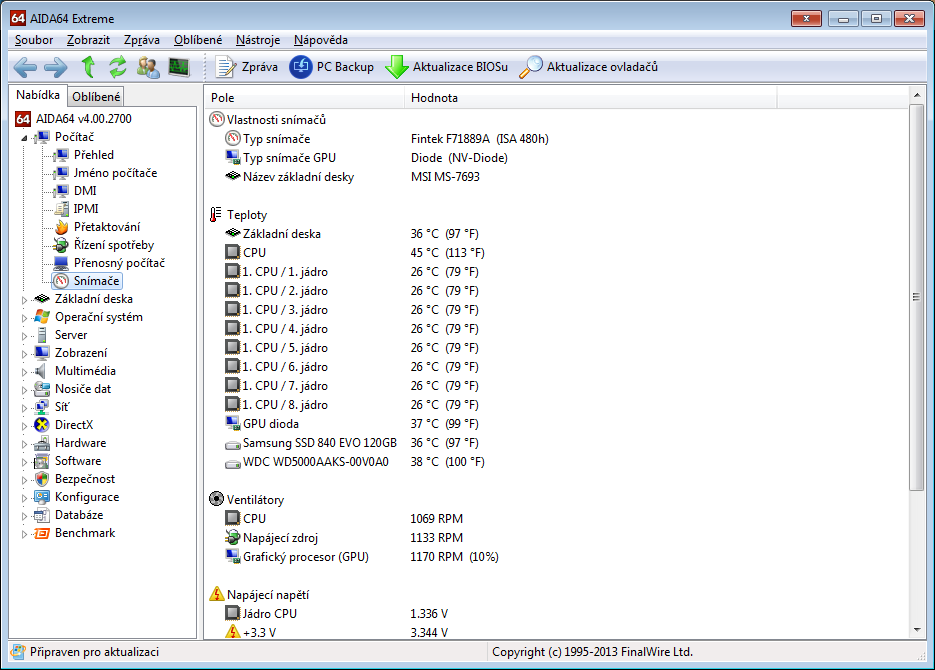The width and height of the screenshot is (935, 670).
Task: Go forward with the blue right arrow
Action: [56, 67]
